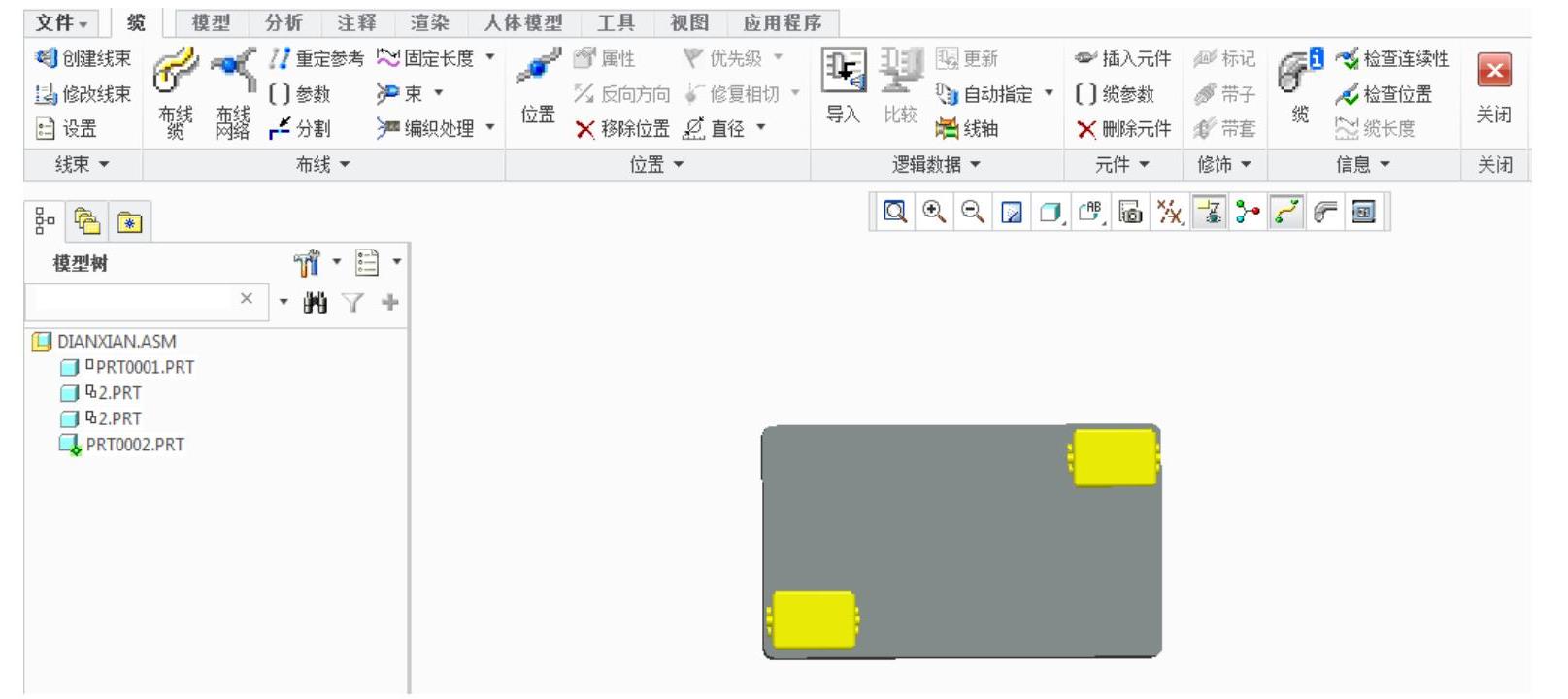Click the model tree search field

[132, 300]
